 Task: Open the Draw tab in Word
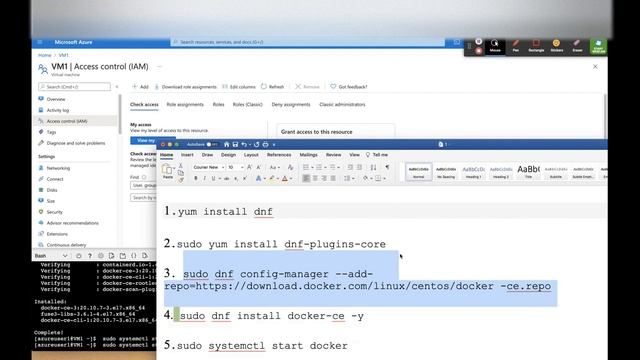coord(207,155)
